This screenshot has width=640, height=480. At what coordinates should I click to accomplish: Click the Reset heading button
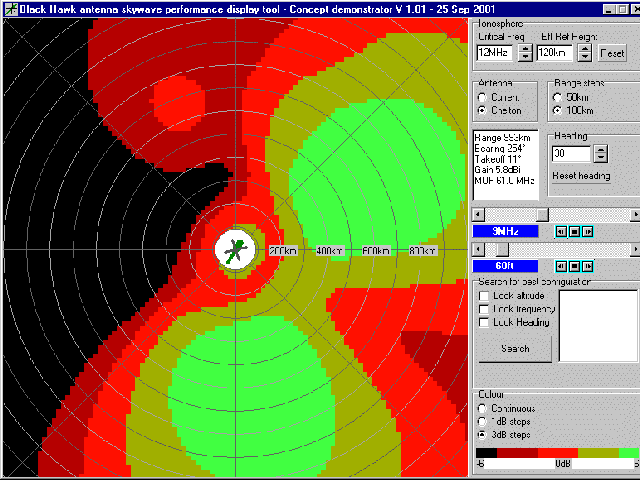point(581,176)
